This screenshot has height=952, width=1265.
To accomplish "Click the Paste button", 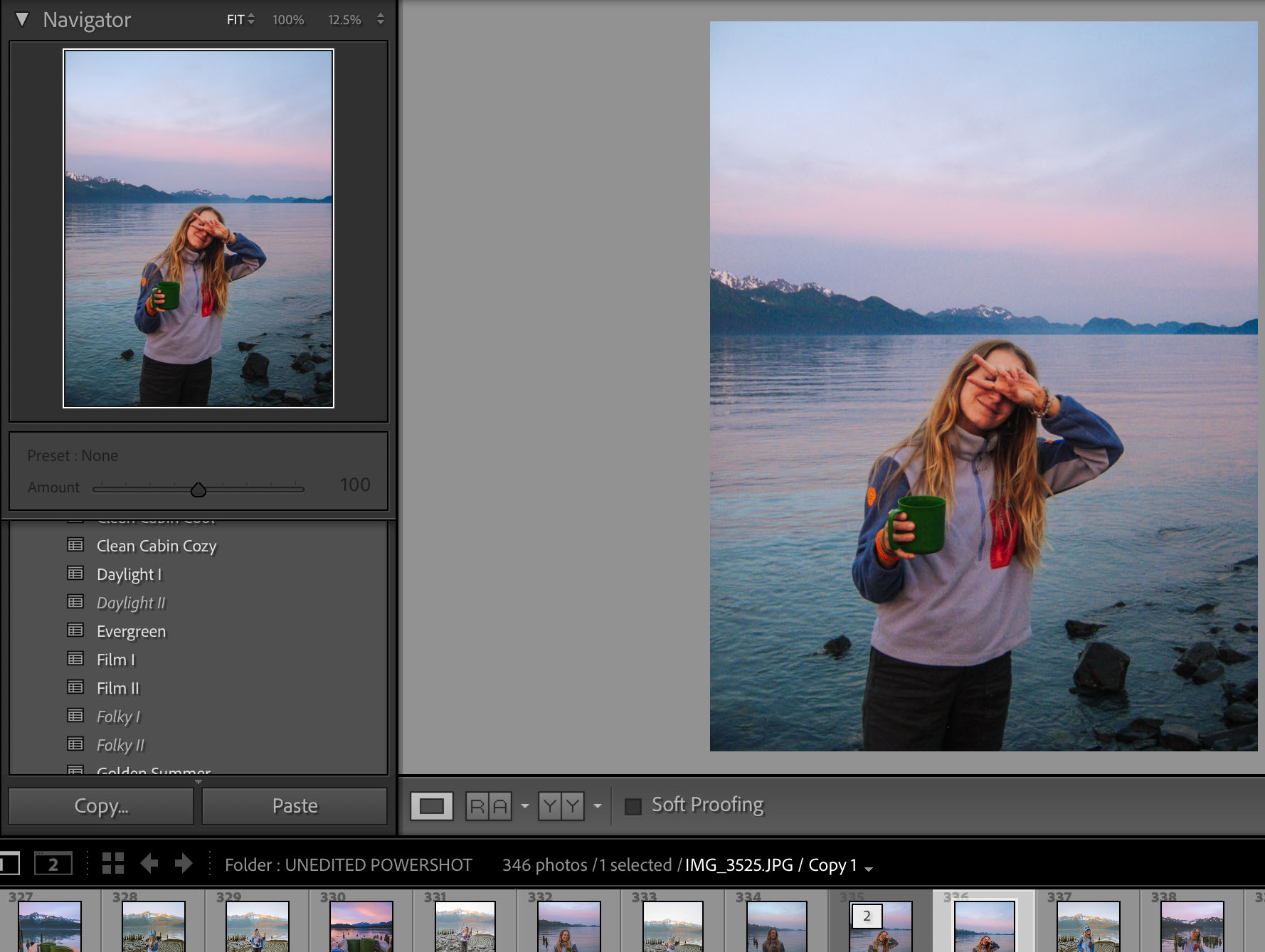I will click(295, 806).
